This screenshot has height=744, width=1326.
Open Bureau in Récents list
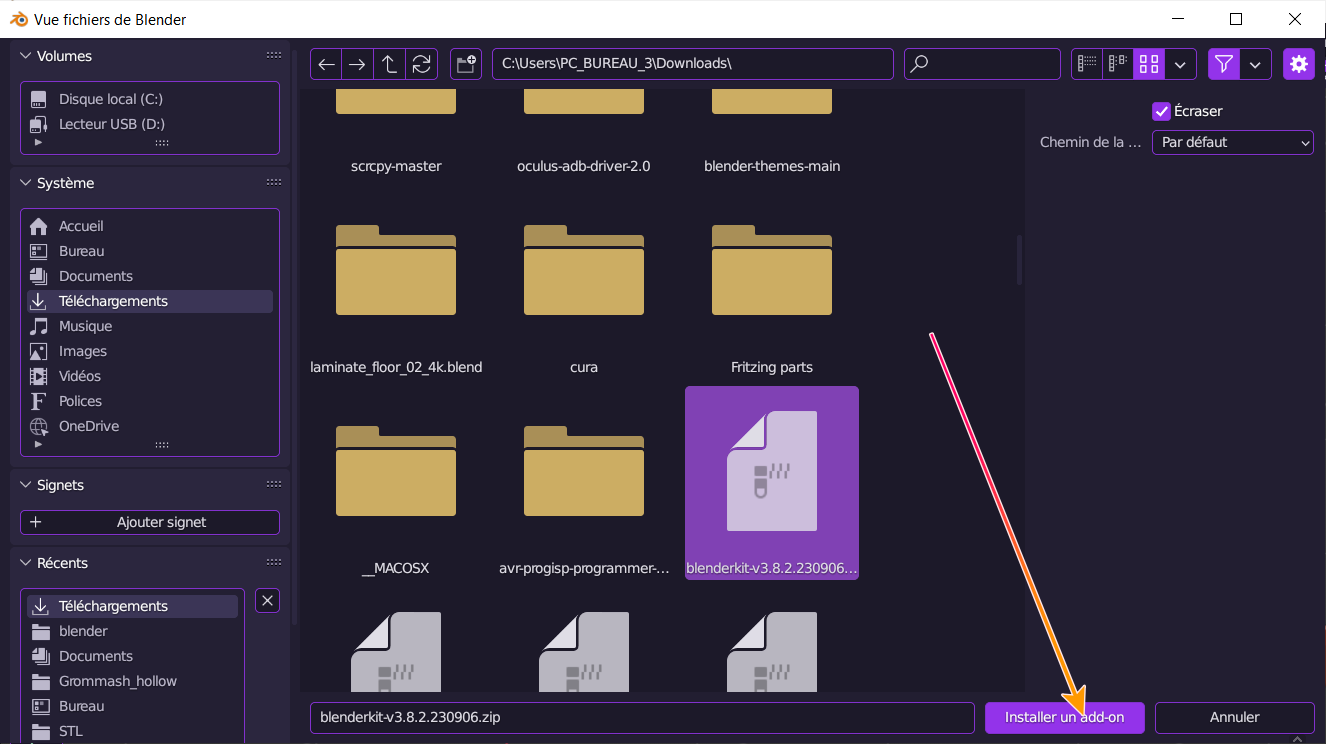tap(132, 706)
